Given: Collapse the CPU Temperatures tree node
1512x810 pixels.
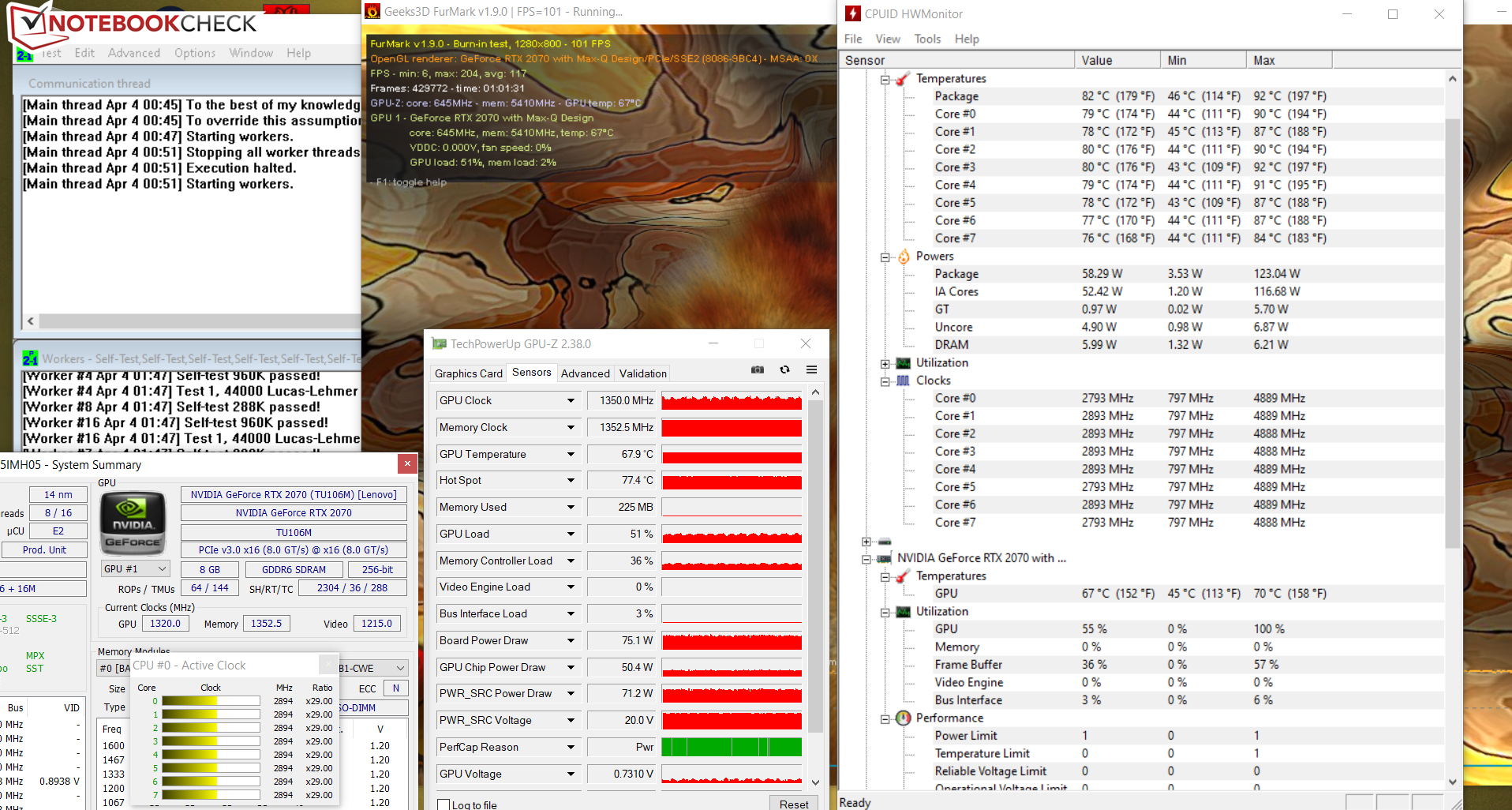Looking at the screenshot, I should point(885,79).
